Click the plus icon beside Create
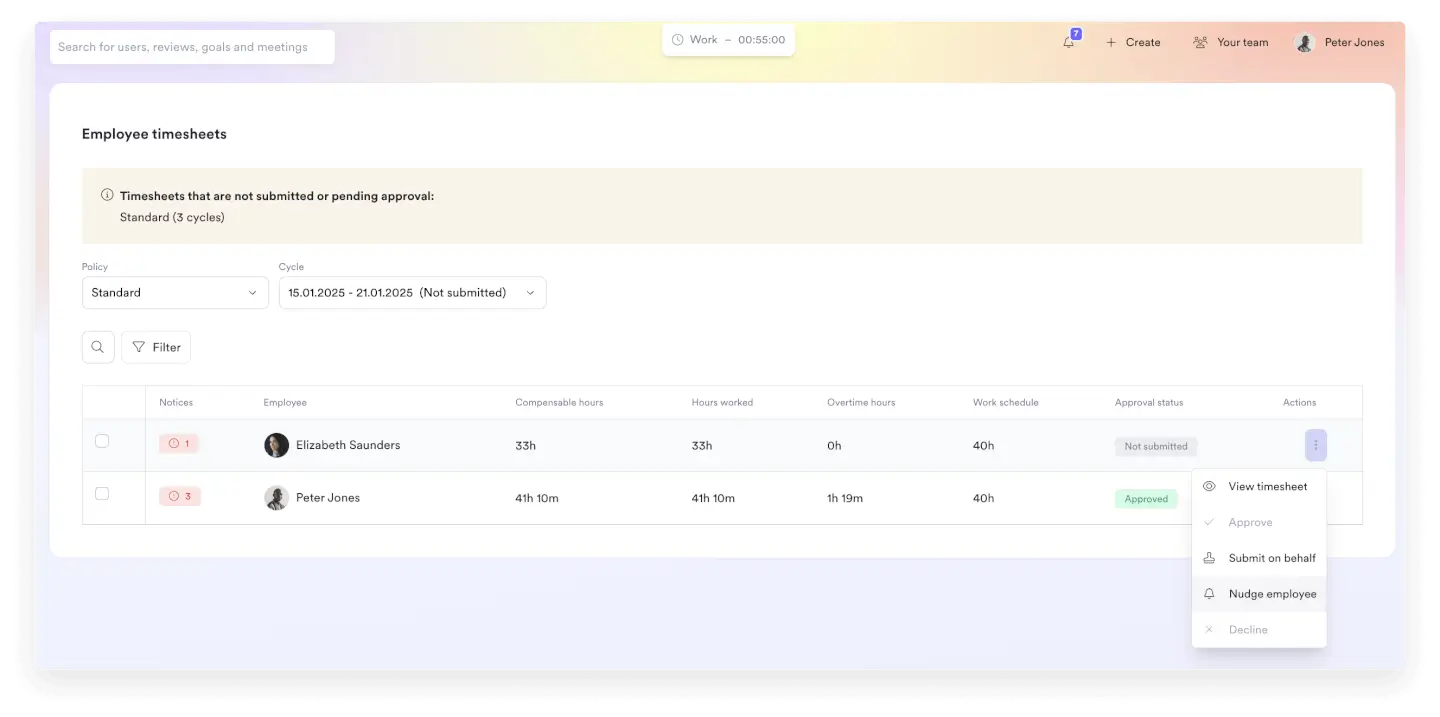 (1111, 42)
